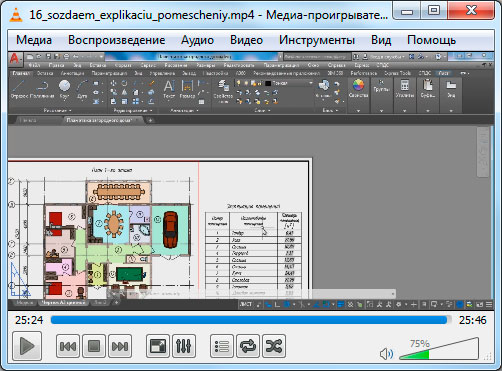Toggle the total time display 25:46
Image resolution: width=502 pixels, height=371 pixels.
(472, 320)
